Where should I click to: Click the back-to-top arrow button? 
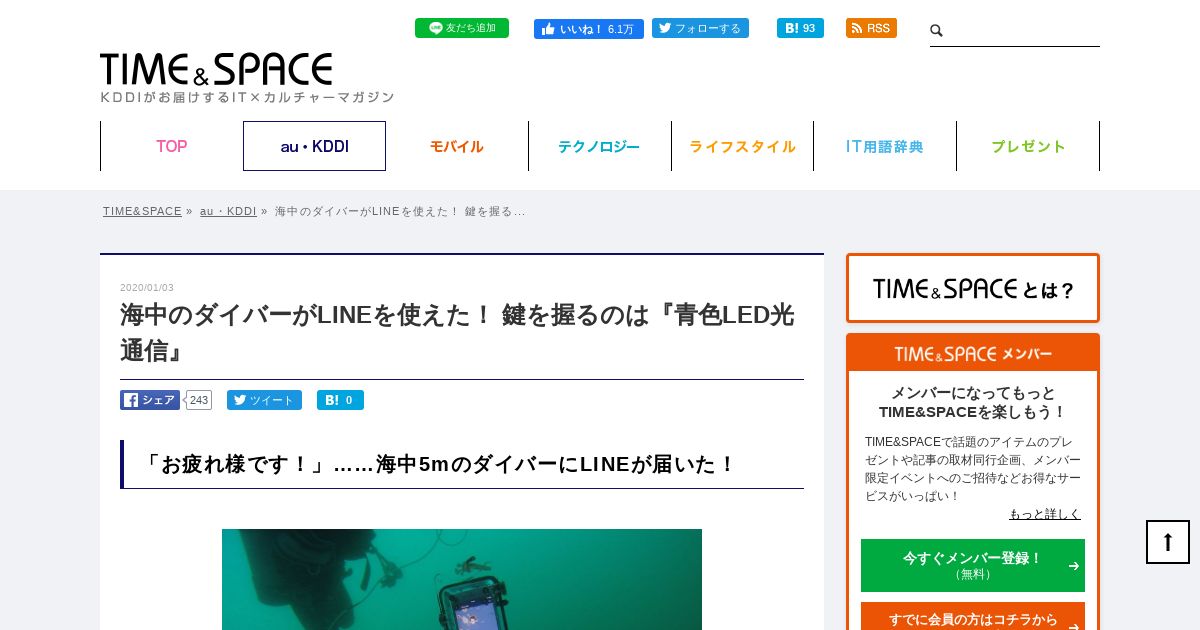pos(1168,542)
